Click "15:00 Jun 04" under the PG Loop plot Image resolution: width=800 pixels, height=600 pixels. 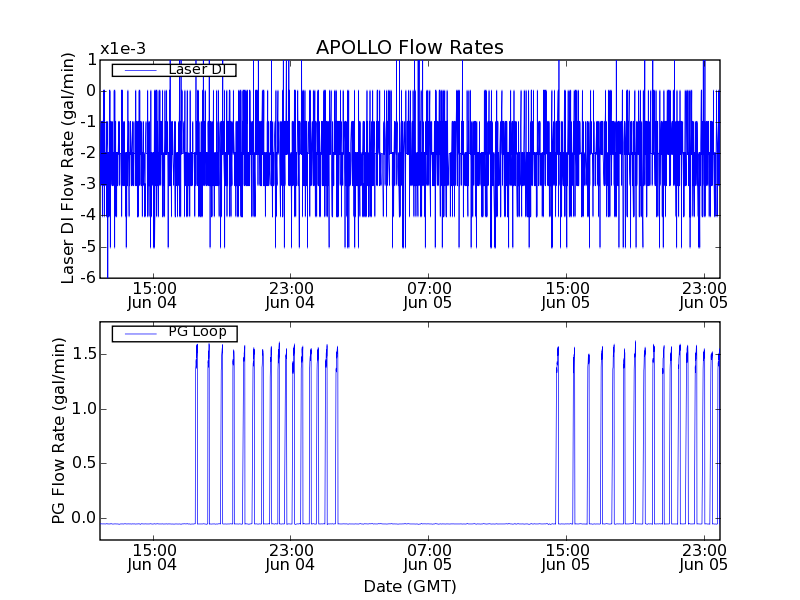(x=153, y=558)
